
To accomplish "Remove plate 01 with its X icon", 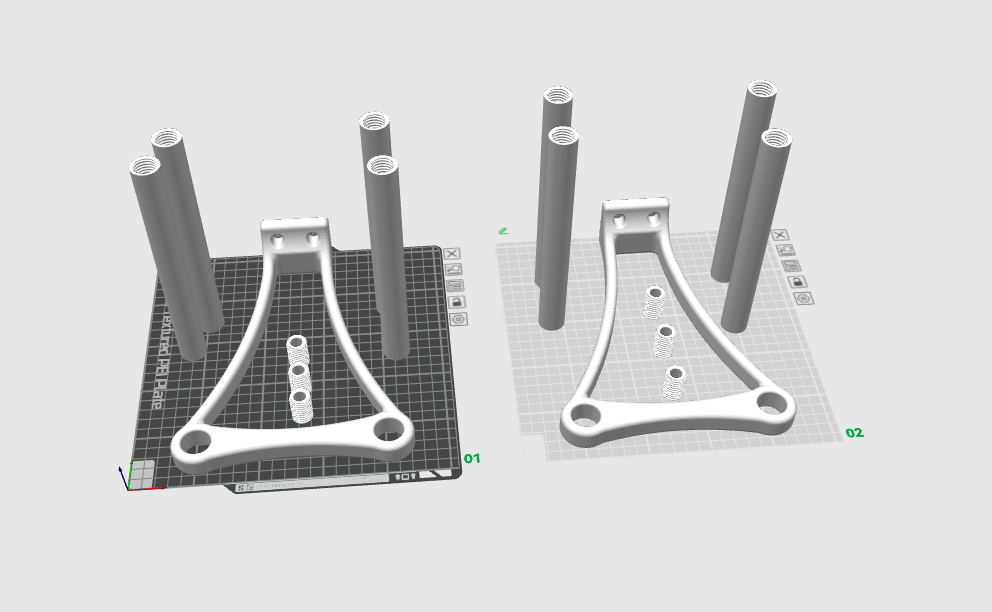I will (452, 254).
